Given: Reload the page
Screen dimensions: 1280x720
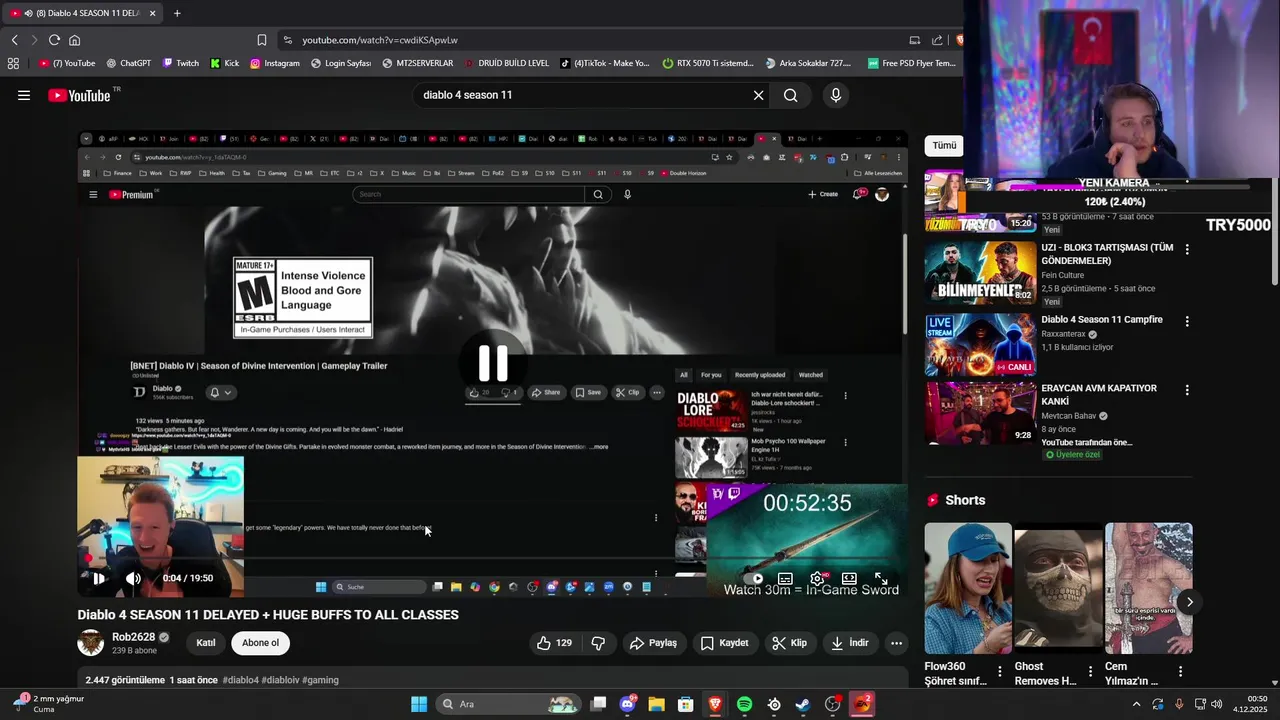Looking at the screenshot, I should click(x=54, y=40).
